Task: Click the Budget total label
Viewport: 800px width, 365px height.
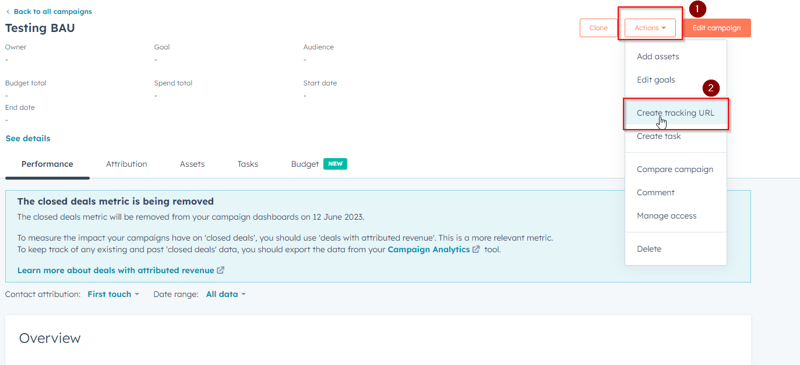Action: click(26, 83)
